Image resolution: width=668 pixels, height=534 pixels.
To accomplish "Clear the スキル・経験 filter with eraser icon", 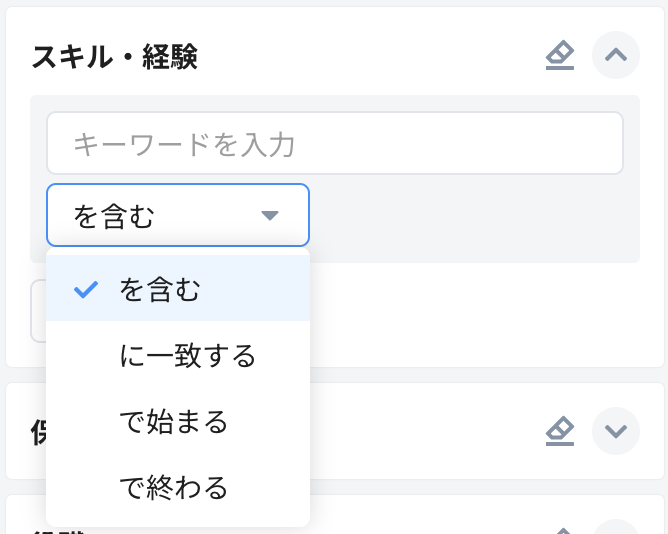I will pos(560,56).
